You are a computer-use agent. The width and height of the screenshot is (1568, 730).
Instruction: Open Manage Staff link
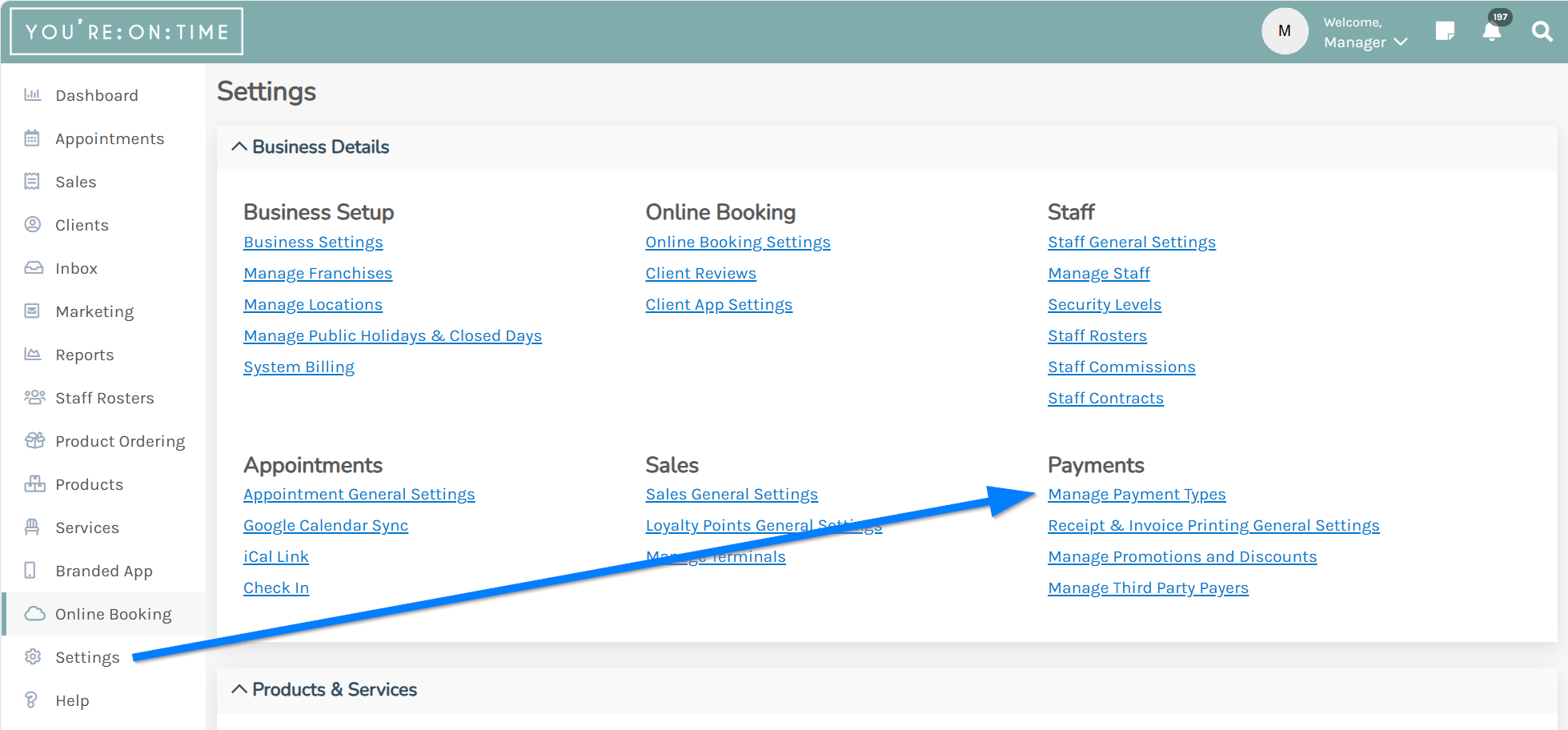1099,273
